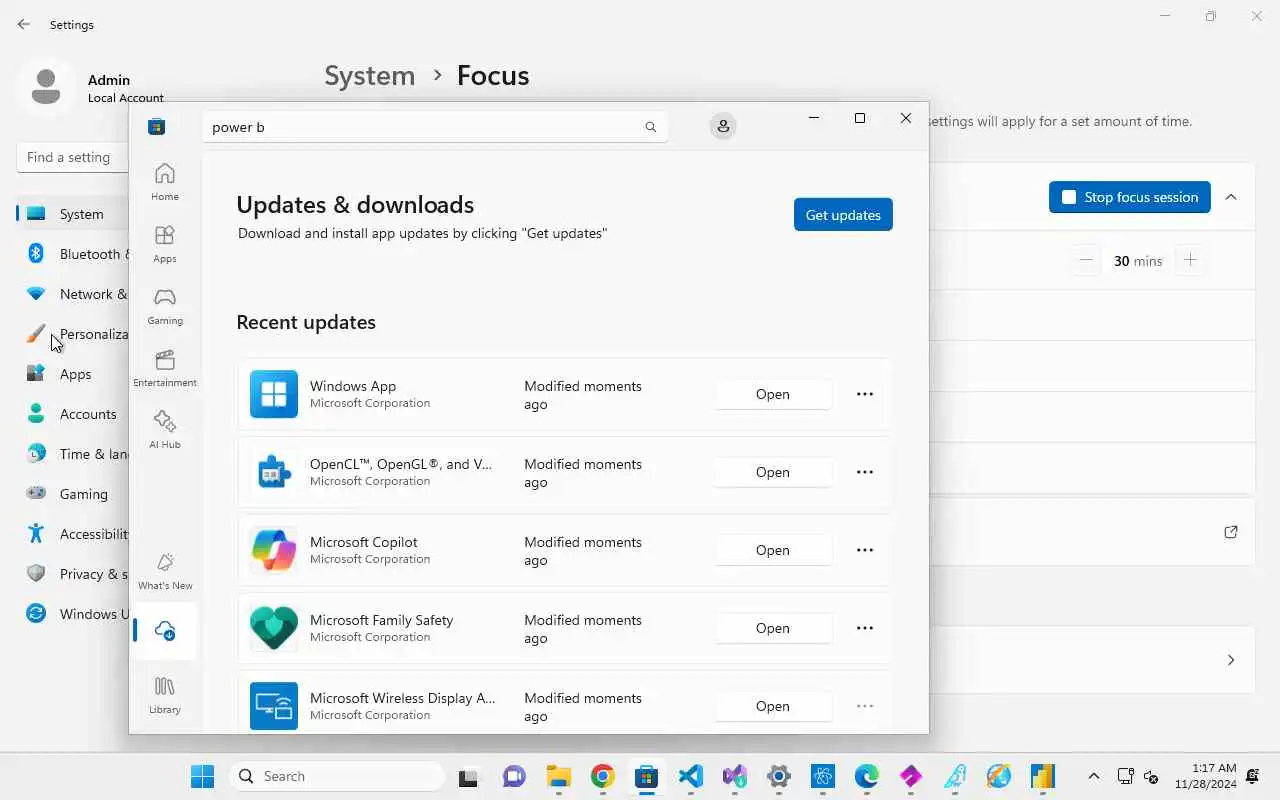Increase focus duration with plus button

pyautogui.click(x=1190, y=260)
